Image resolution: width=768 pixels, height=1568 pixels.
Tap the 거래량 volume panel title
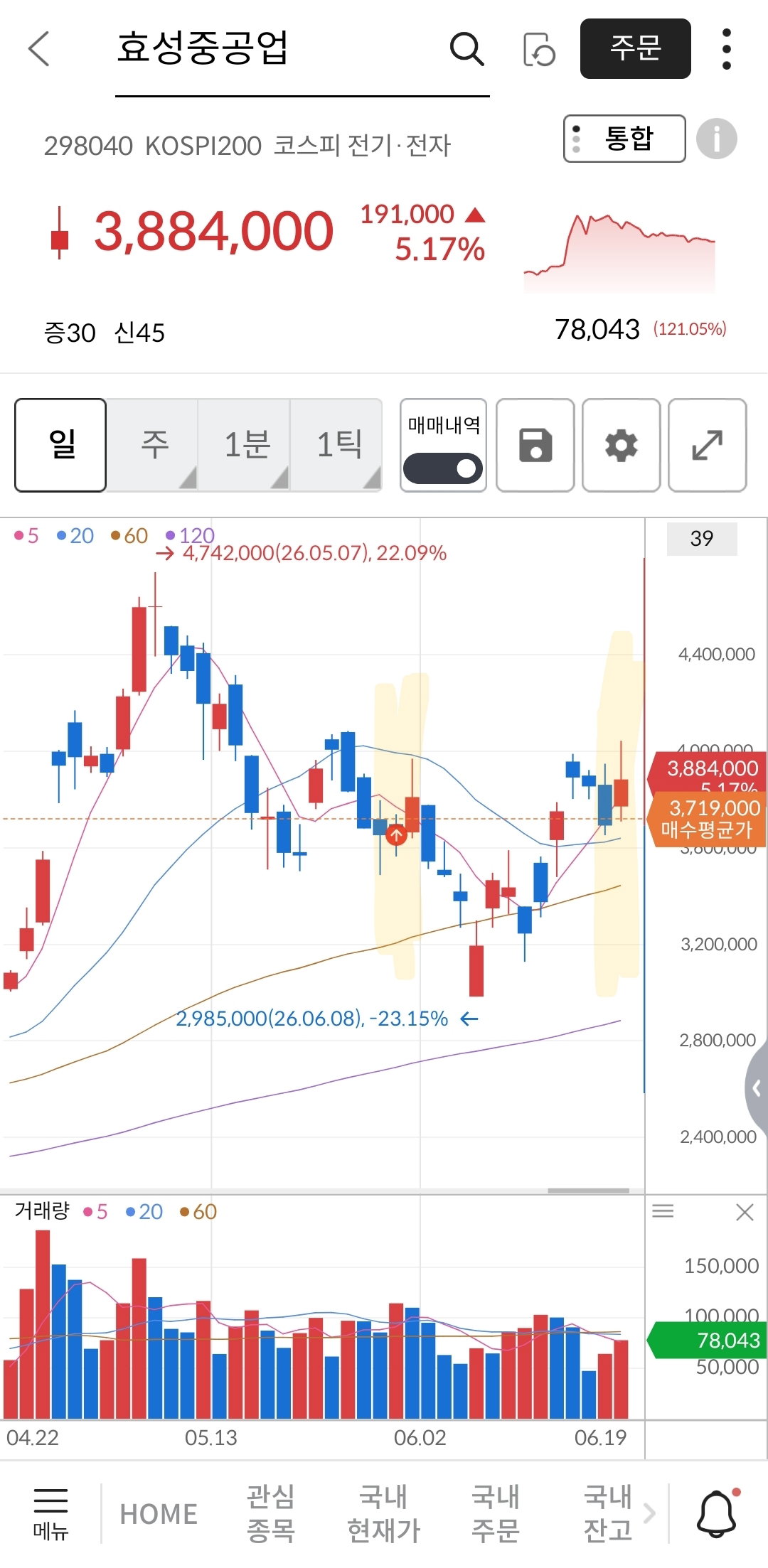[42, 1210]
